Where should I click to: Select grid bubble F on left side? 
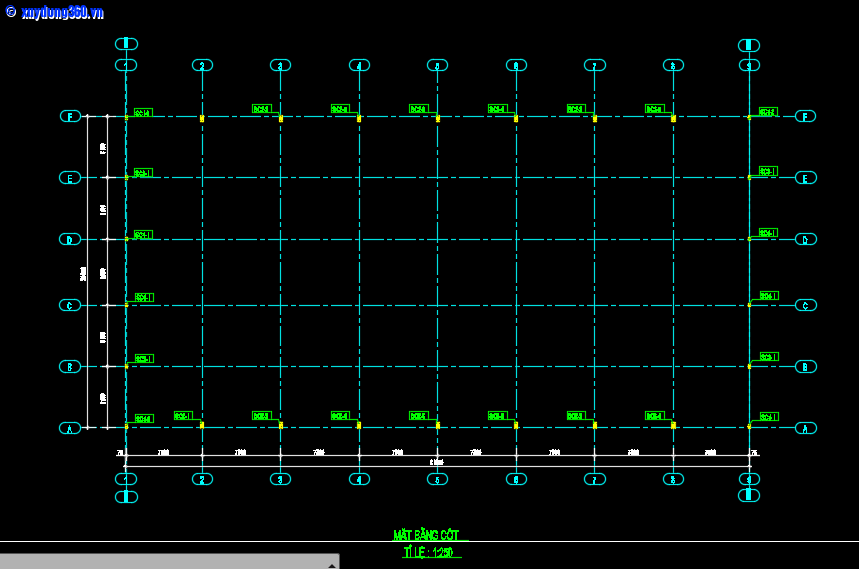[70, 116]
